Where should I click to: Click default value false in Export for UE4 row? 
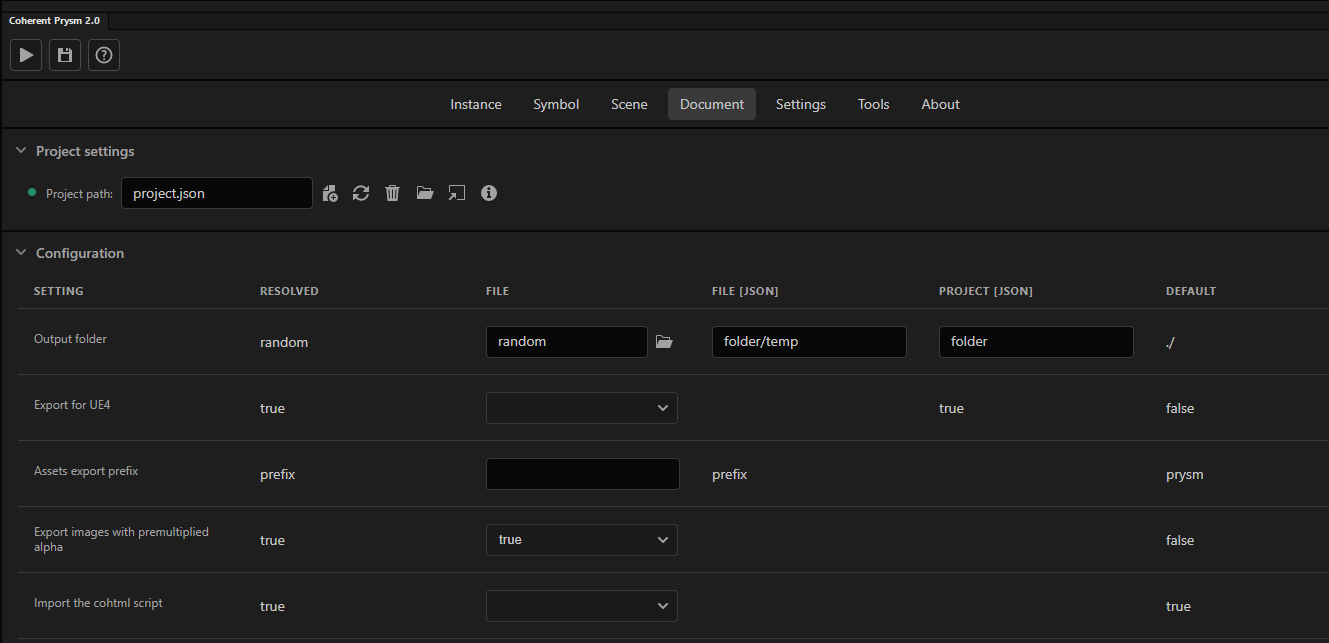1180,408
